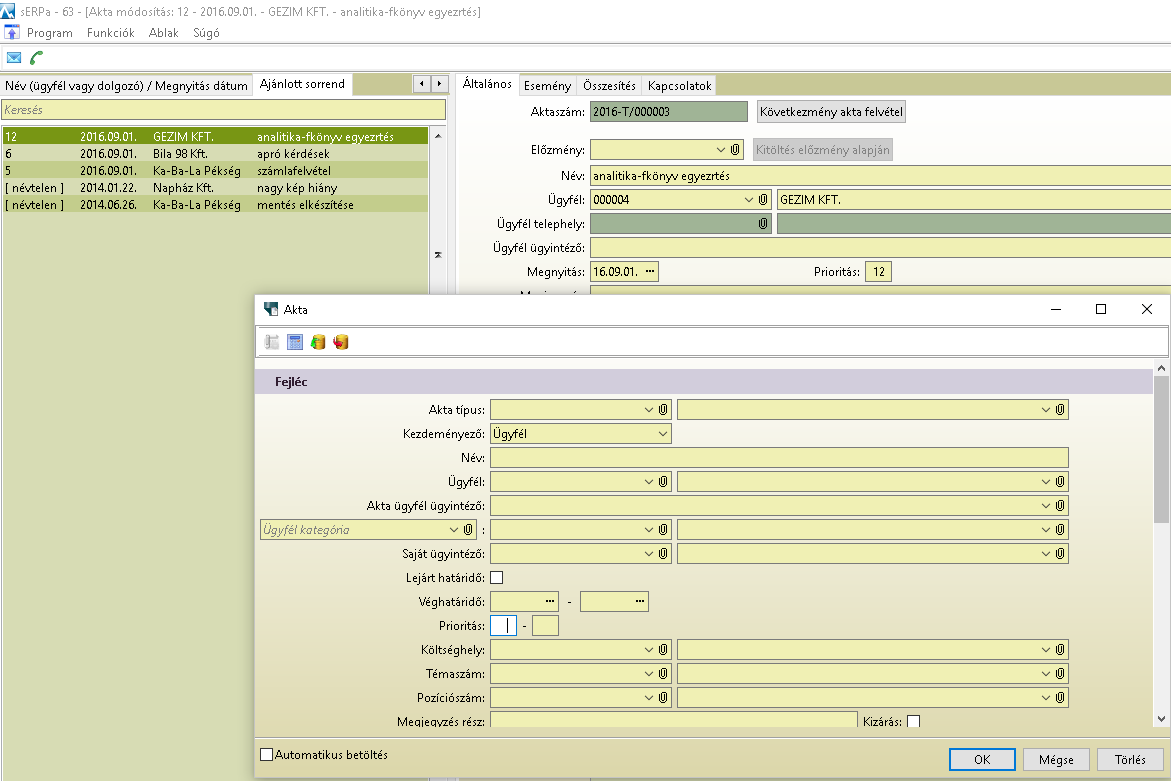
Task: Open Megnyitás date picker ellipsis button
Action: [650, 271]
